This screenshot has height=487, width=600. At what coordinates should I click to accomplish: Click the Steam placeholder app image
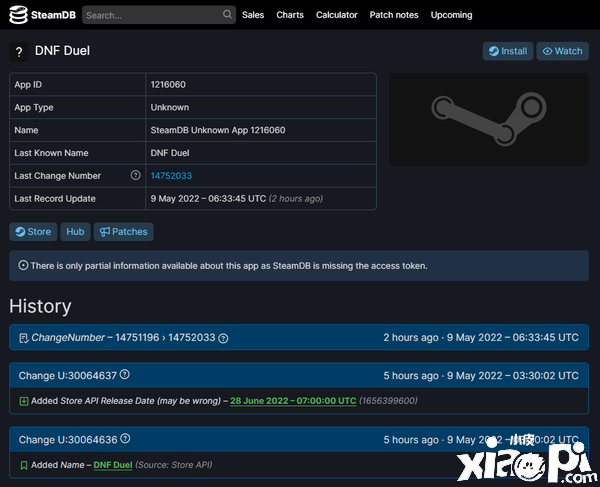coord(489,119)
